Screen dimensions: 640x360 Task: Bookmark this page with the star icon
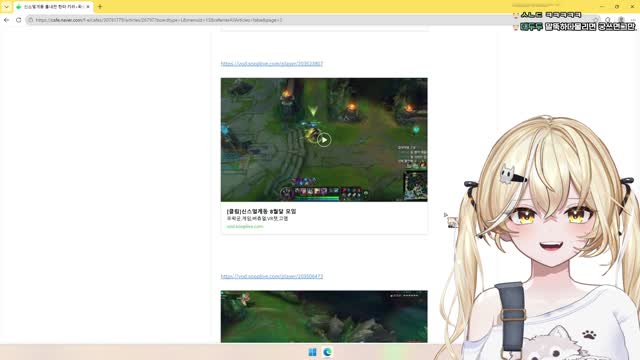596,20
